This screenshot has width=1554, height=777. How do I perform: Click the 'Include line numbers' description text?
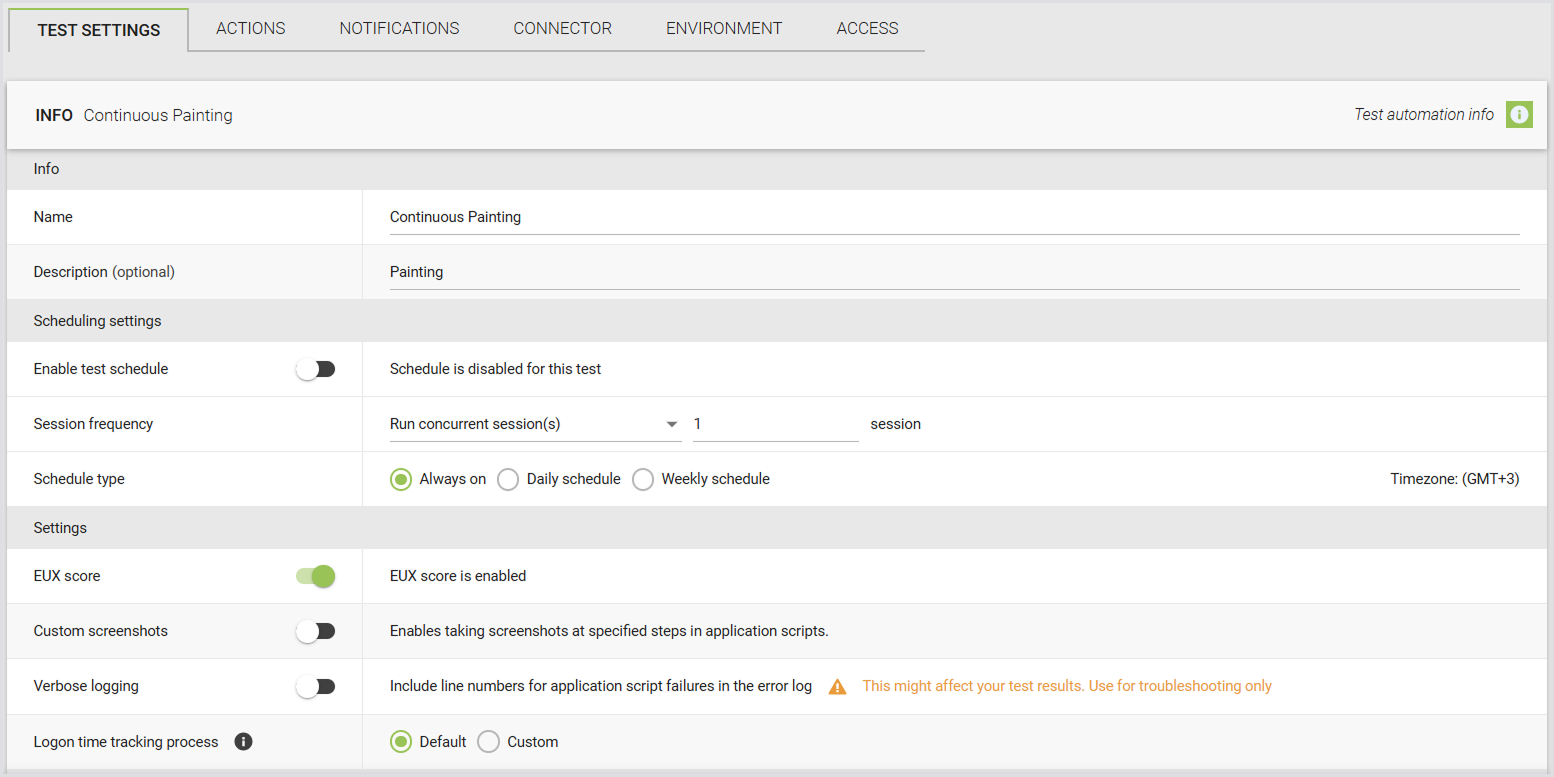pos(601,686)
